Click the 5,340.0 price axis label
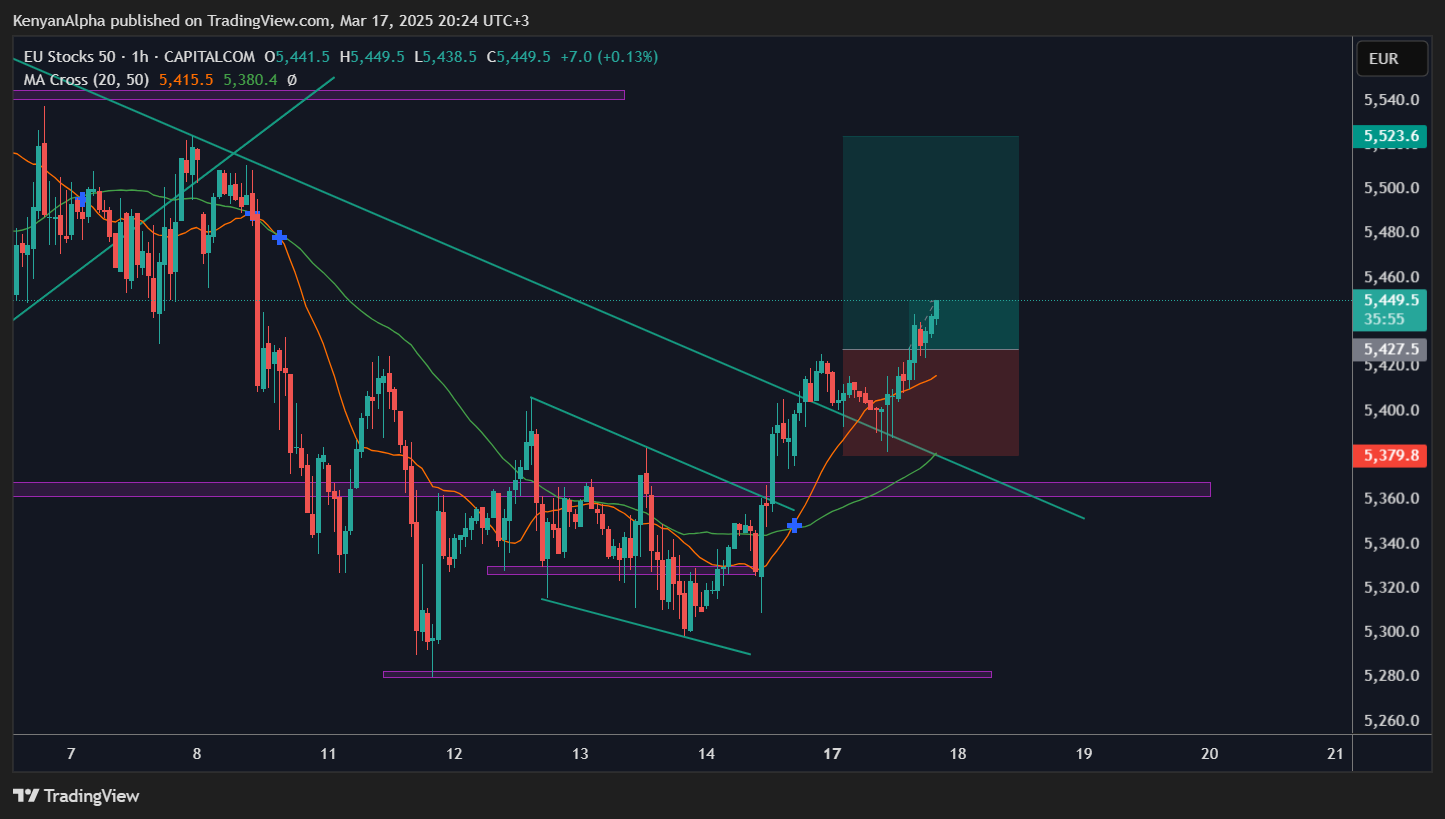 tap(1392, 543)
